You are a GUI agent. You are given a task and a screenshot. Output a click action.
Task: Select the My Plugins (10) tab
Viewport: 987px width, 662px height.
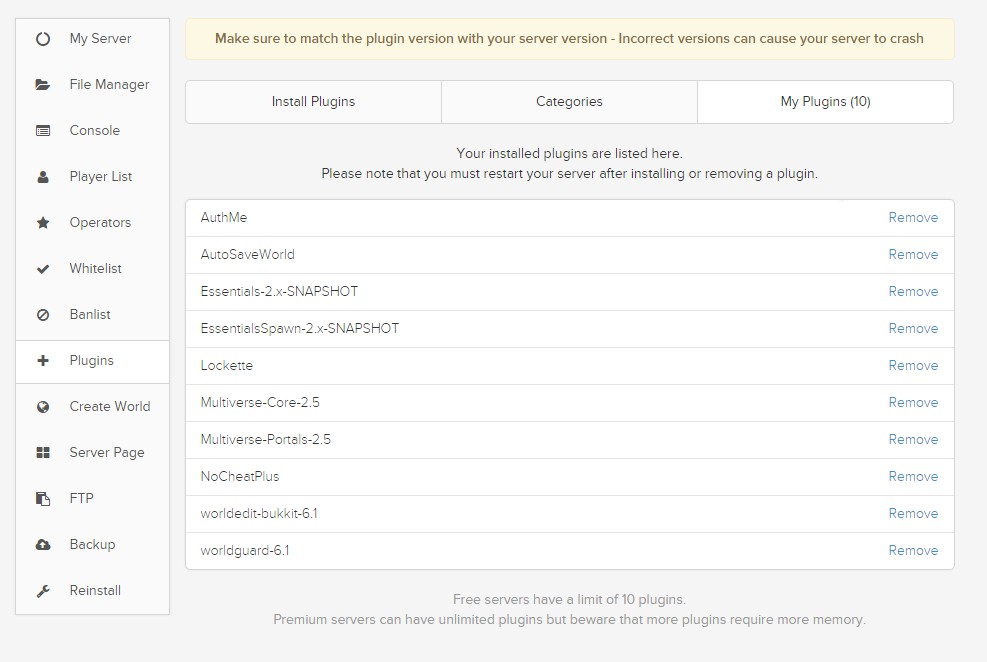click(x=825, y=102)
